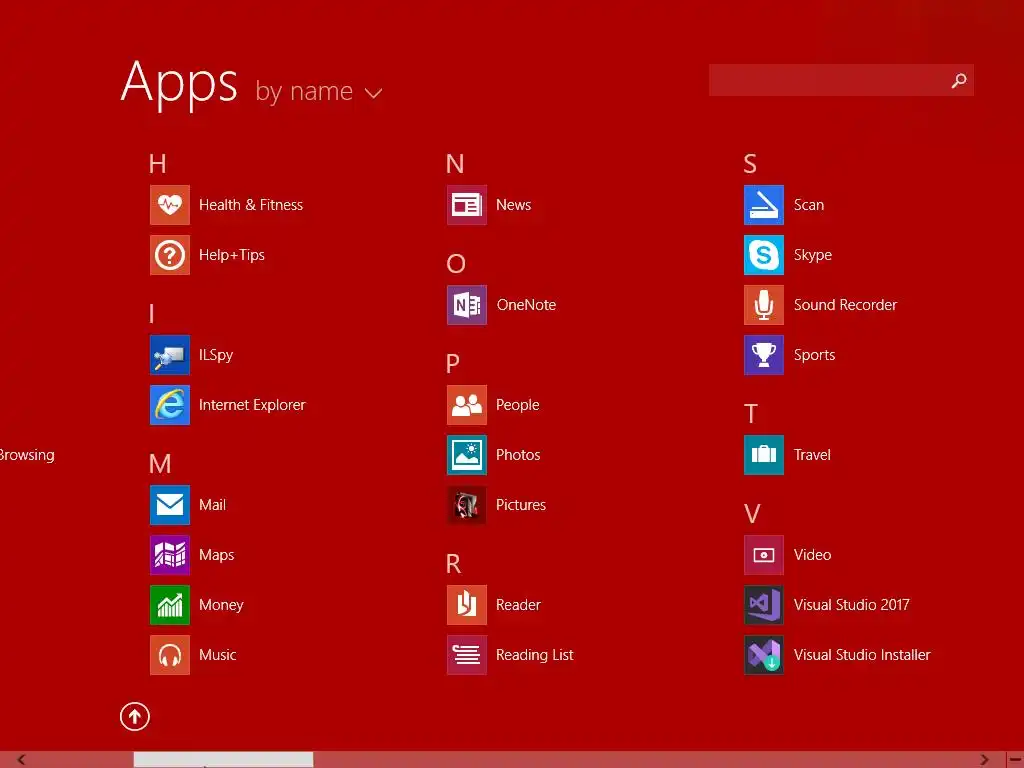Click the right scrollbar arrow
Viewport: 1024px width, 768px height.
(984, 760)
